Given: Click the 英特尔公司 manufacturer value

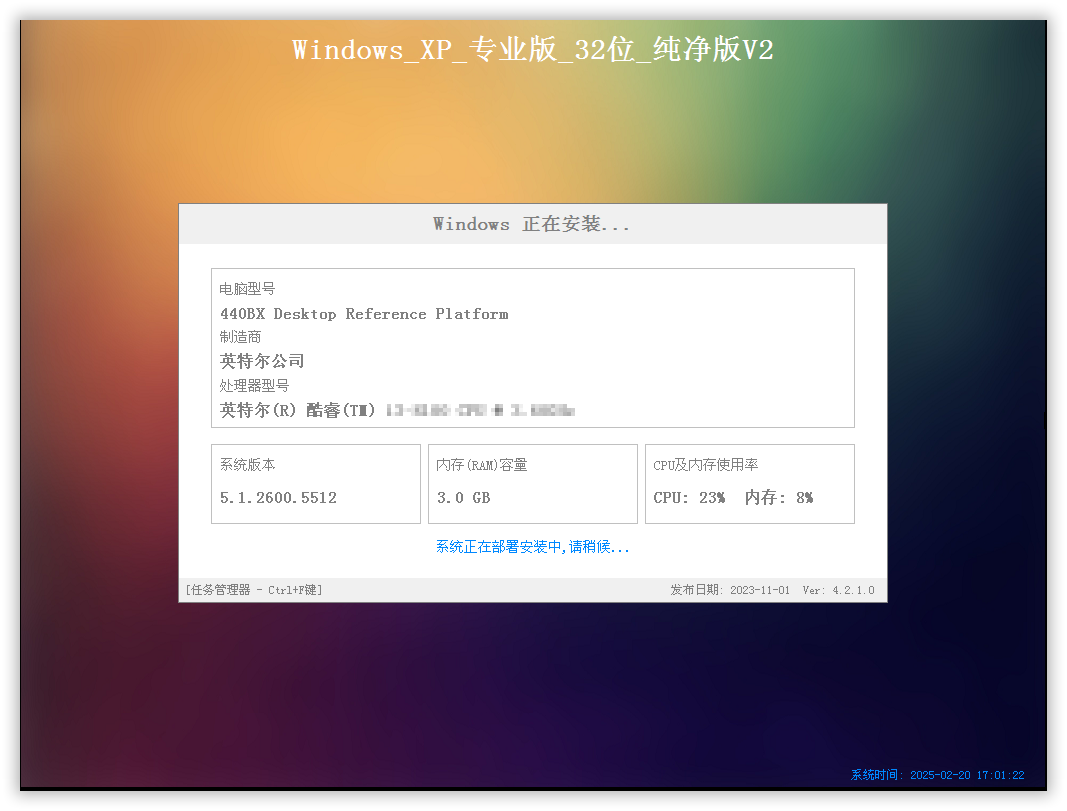Looking at the screenshot, I should 262,361.
